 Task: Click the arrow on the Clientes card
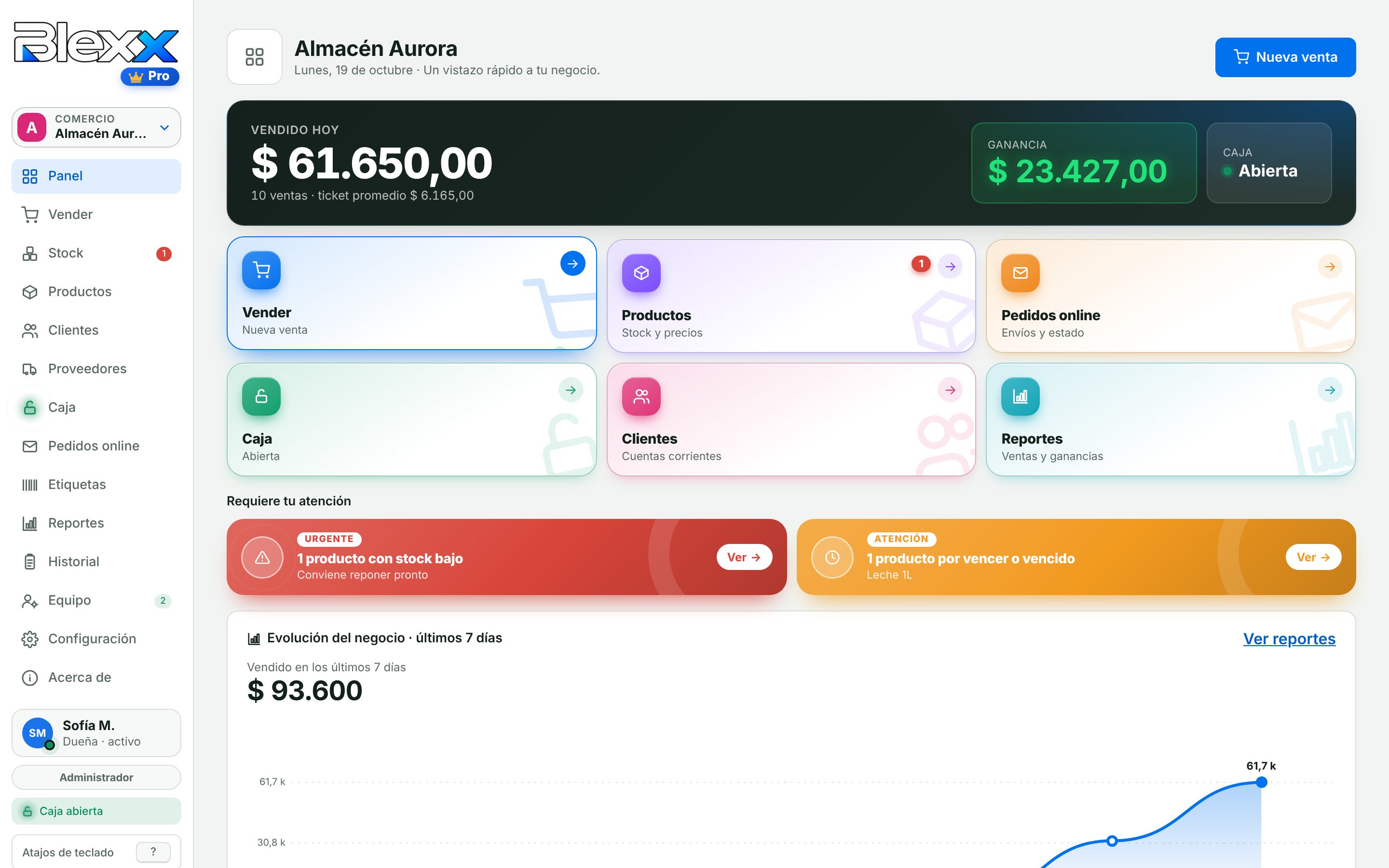pyautogui.click(x=950, y=390)
